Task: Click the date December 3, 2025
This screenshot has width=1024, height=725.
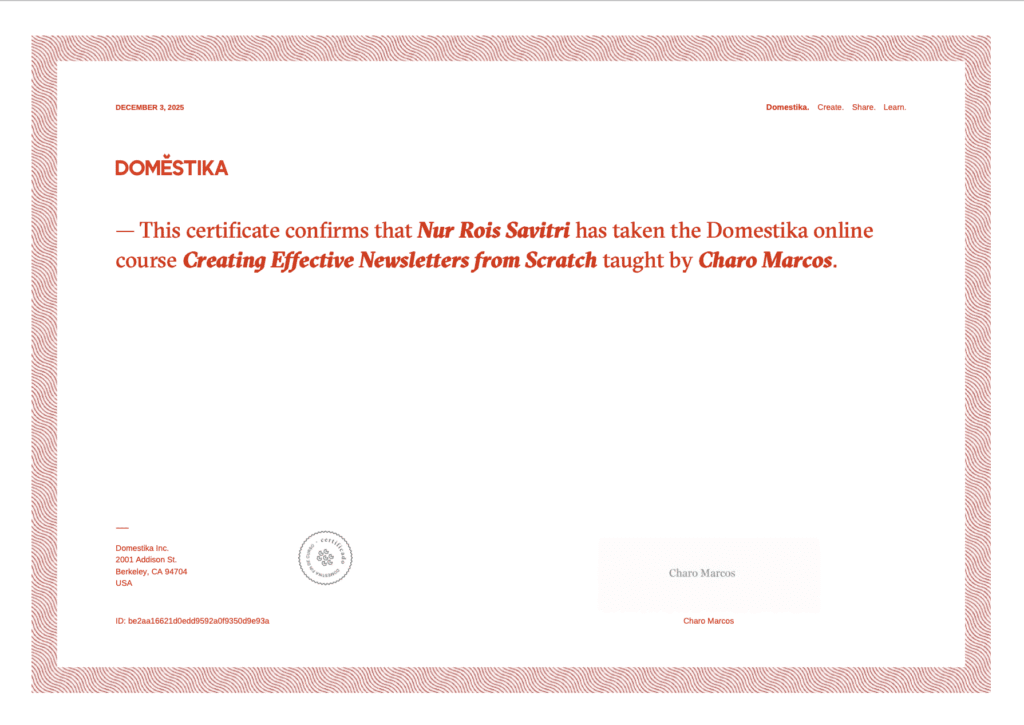Action: [x=150, y=107]
